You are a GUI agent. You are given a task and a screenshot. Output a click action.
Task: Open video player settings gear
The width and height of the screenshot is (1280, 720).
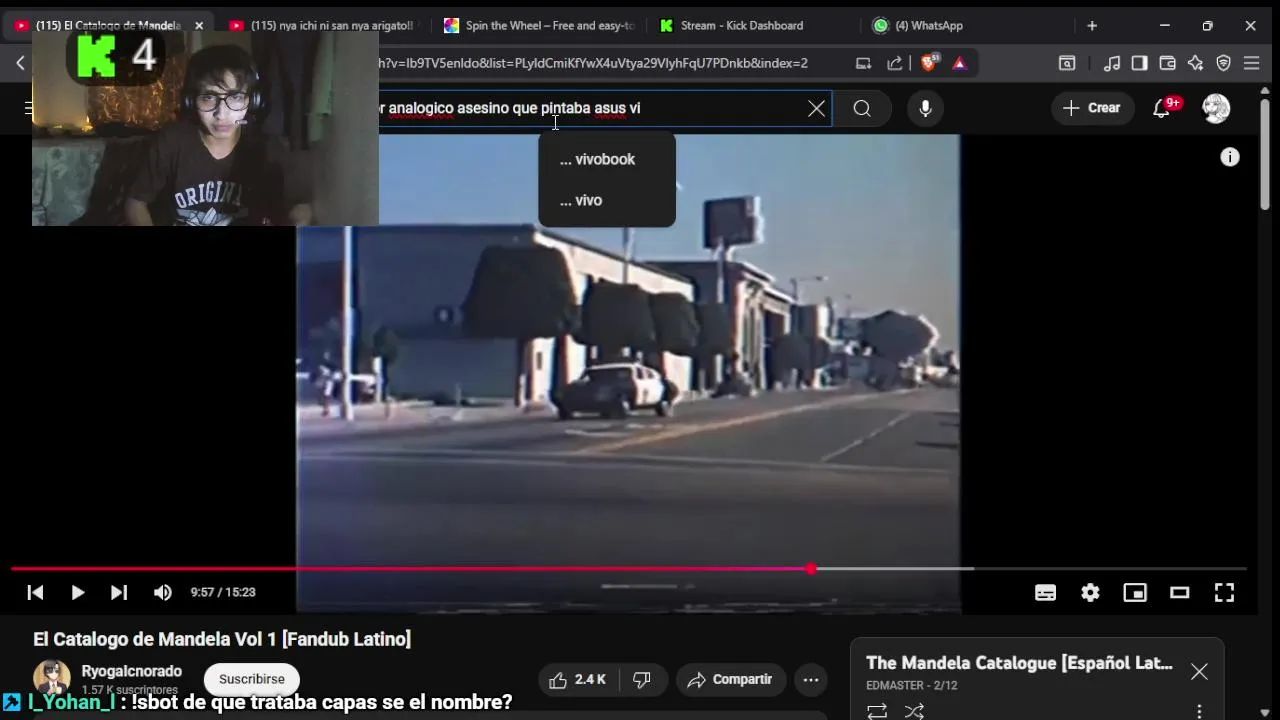pos(1090,592)
